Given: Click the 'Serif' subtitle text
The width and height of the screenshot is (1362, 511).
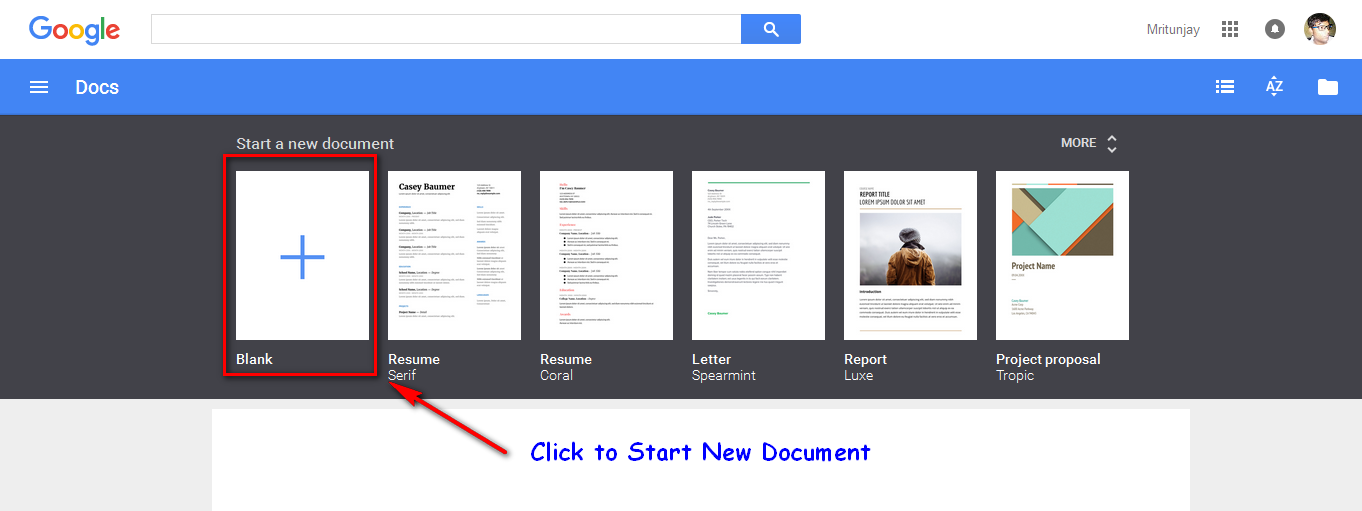Looking at the screenshot, I should 402,376.
